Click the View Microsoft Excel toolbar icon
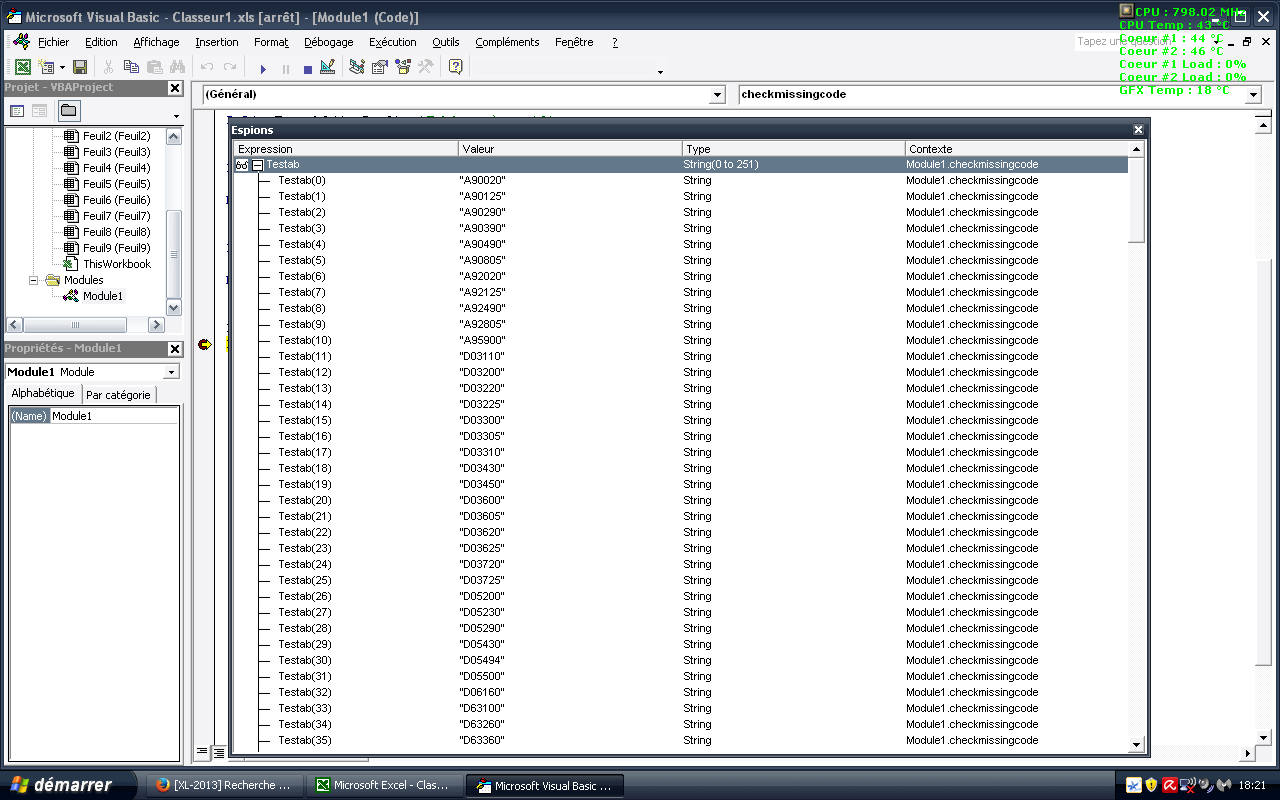Image resolution: width=1280 pixels, height=800 pixels. tap(22, 67)
